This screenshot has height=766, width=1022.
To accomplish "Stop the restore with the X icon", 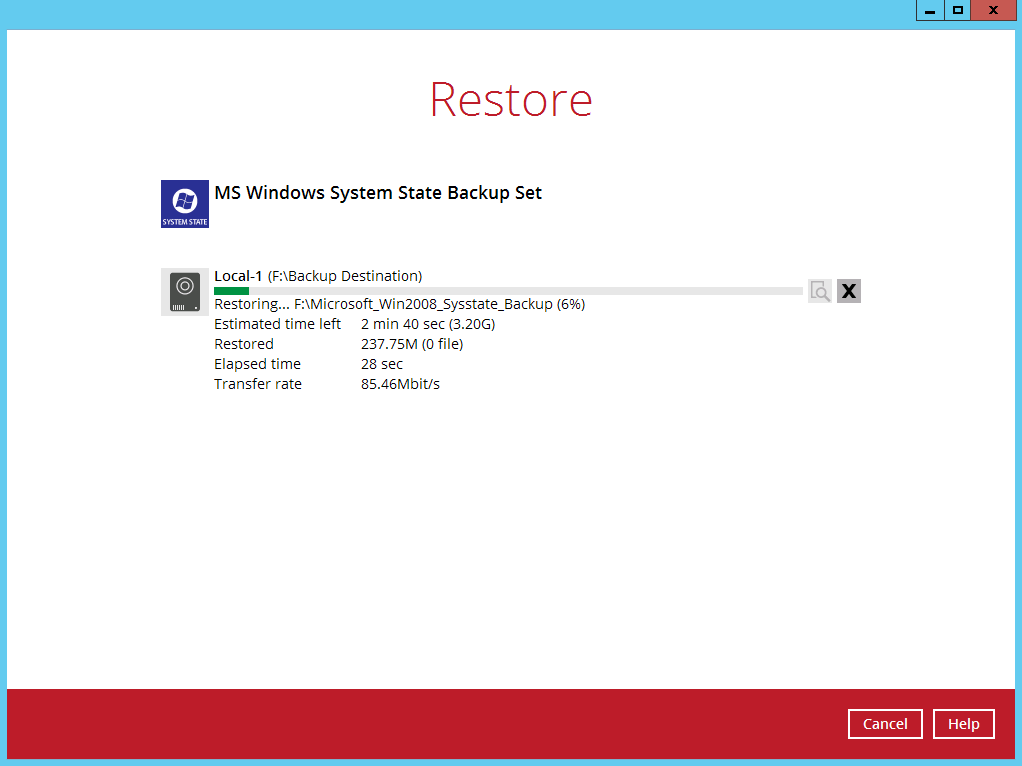I will [x=849, y=291].
